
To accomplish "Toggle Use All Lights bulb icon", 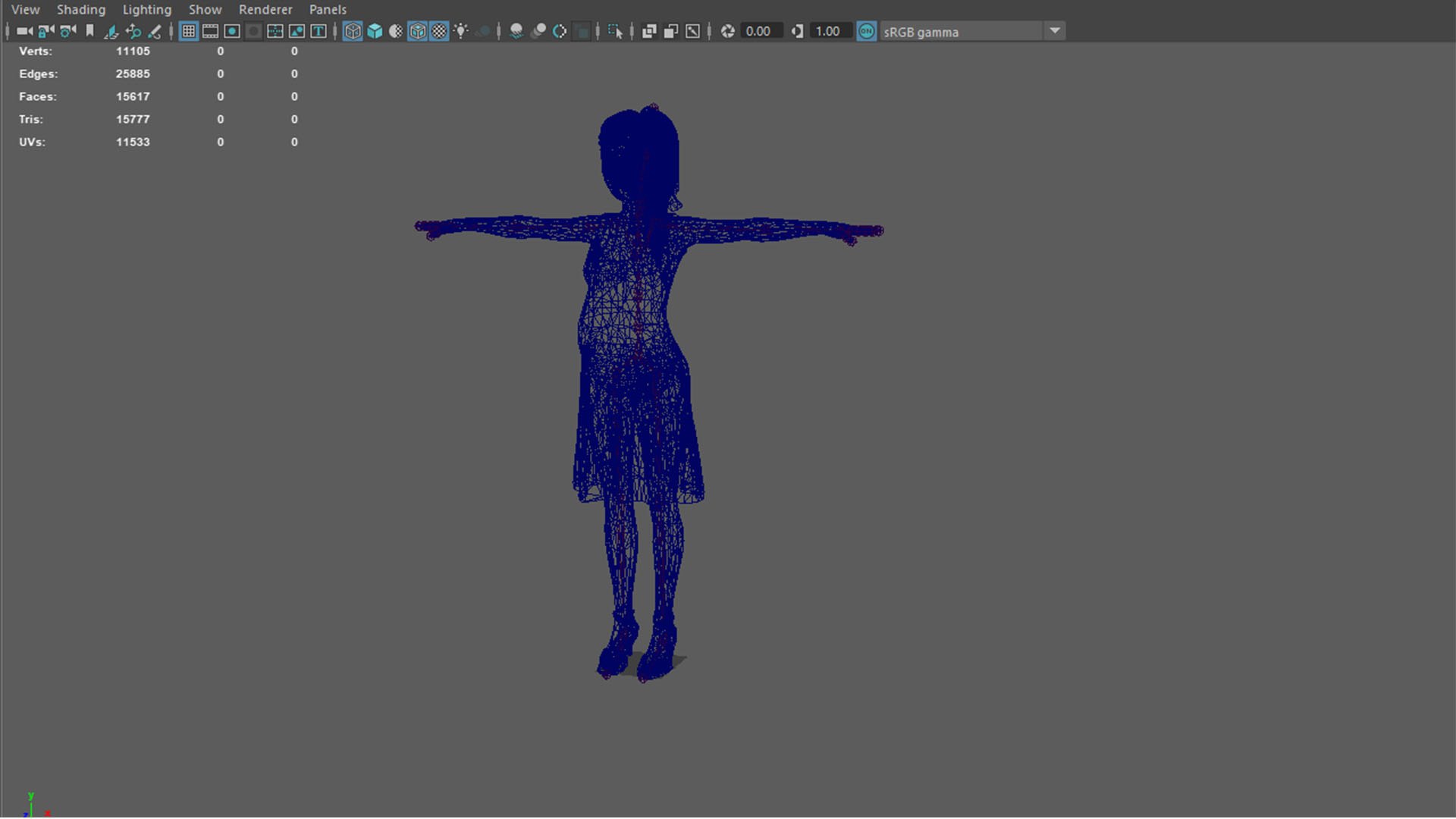I will tap(461, 31).
